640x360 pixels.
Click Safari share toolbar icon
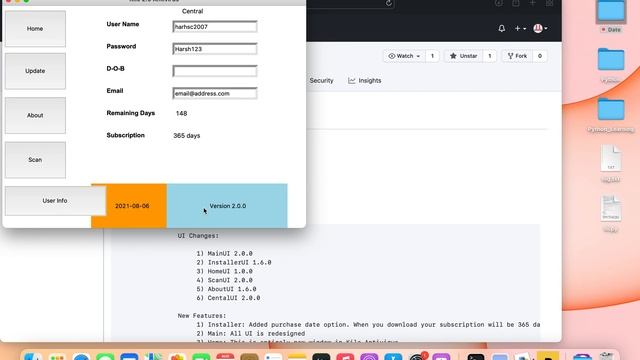(x=516, y=3)
